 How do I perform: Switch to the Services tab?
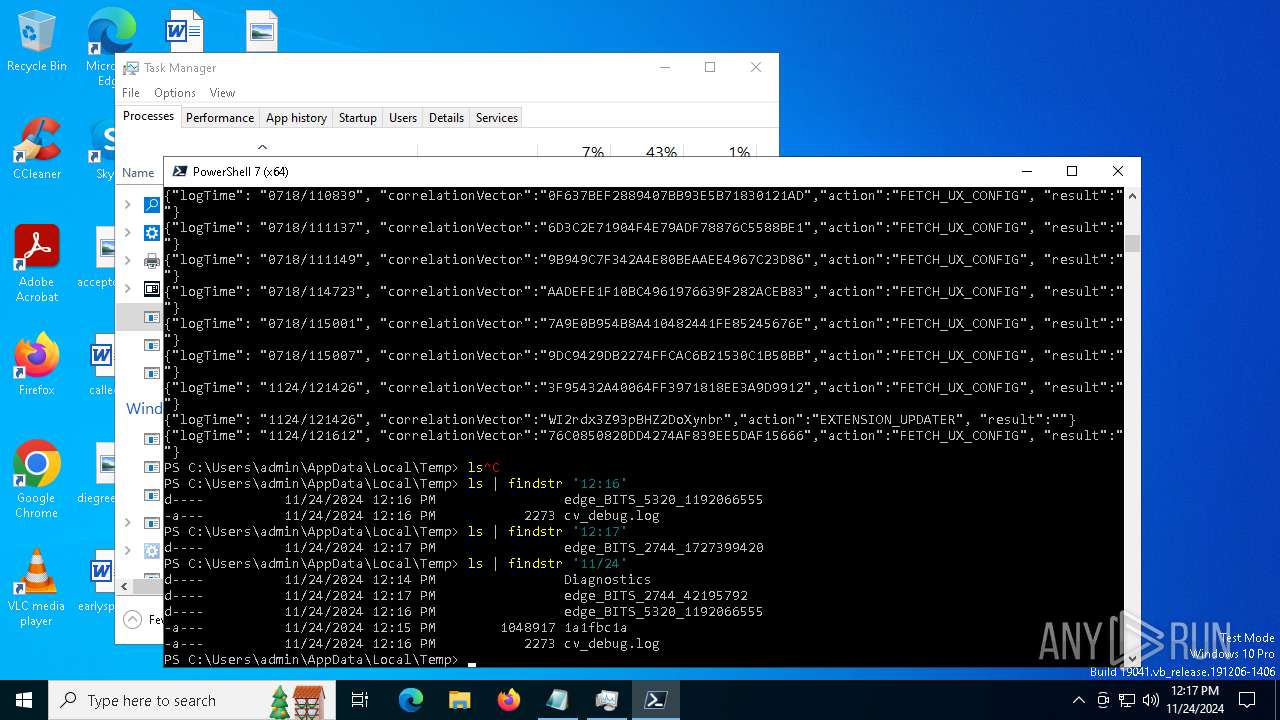(x=497, y=118)
